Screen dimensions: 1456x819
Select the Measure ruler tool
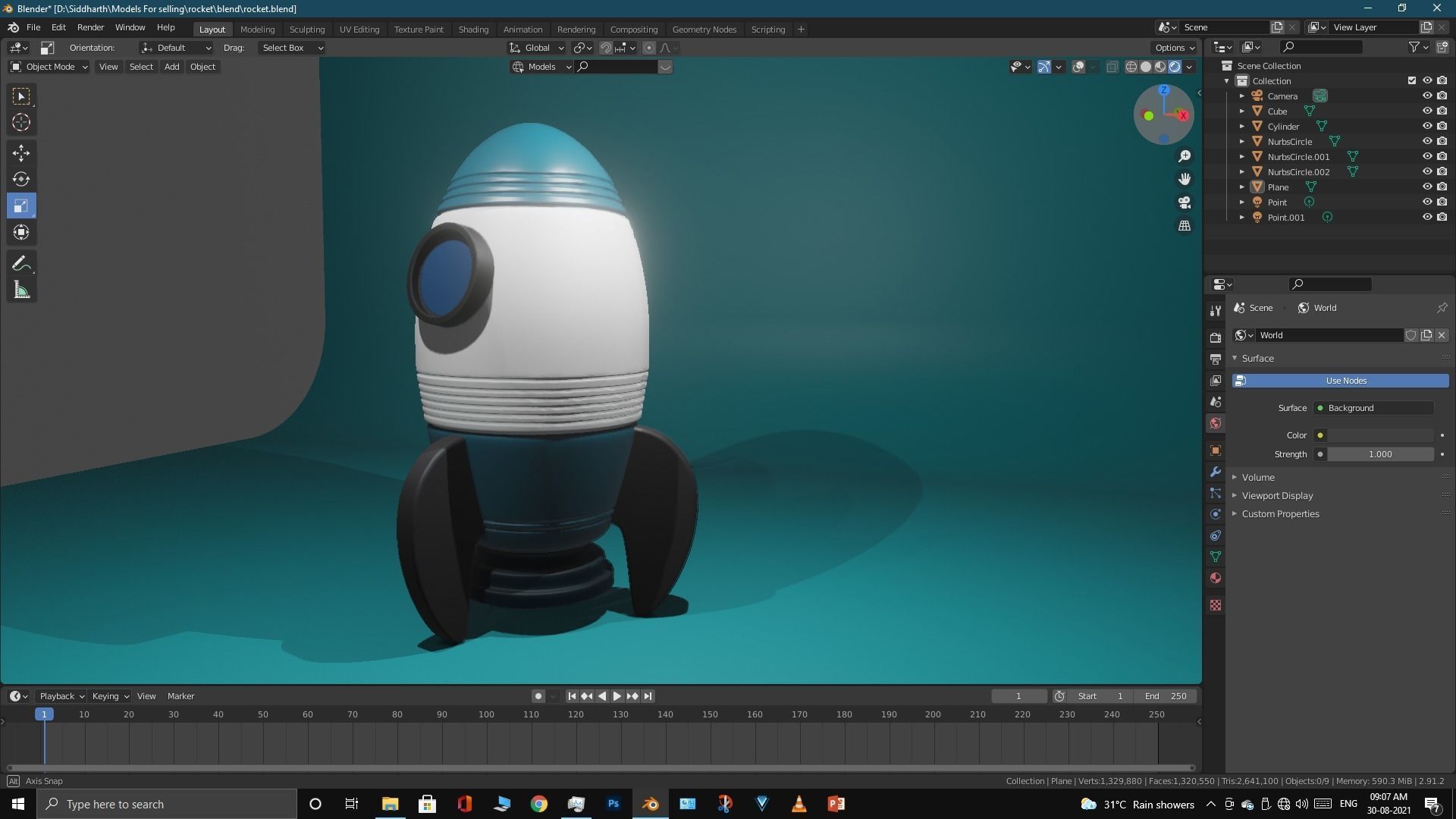[21, 290]
